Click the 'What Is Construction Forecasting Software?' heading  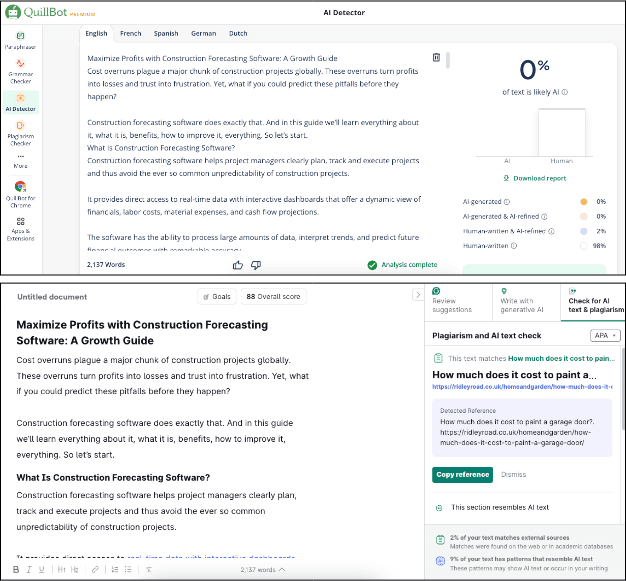pos(113,478)
